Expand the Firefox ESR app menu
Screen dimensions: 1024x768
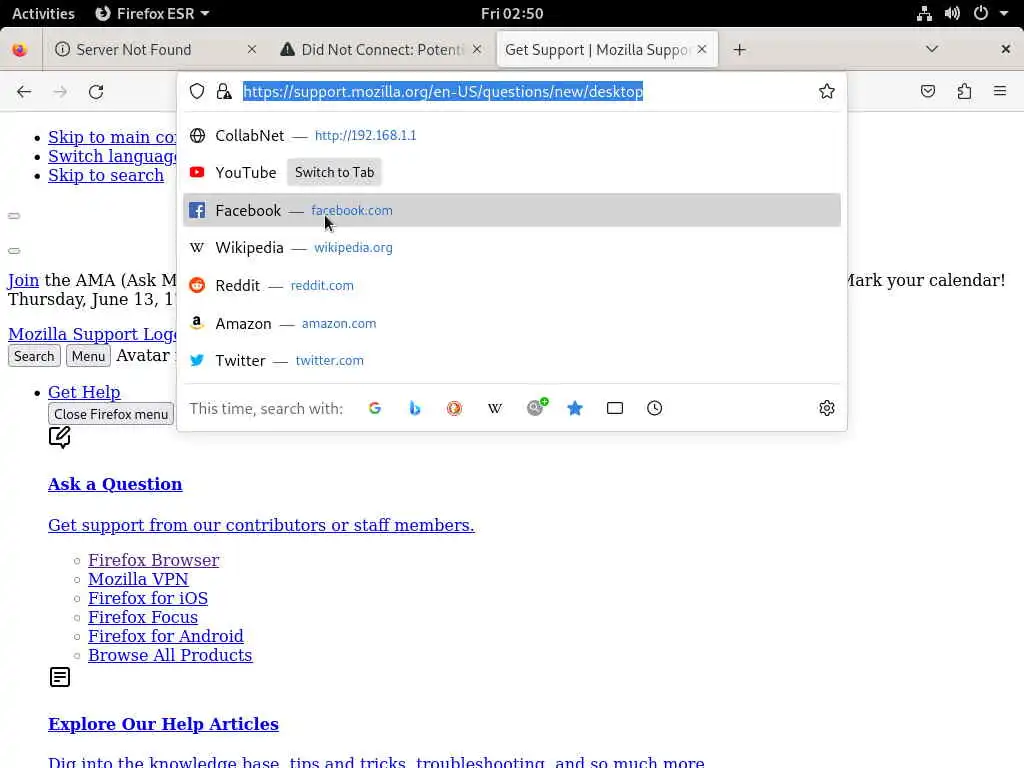click(x=152, y=13)
